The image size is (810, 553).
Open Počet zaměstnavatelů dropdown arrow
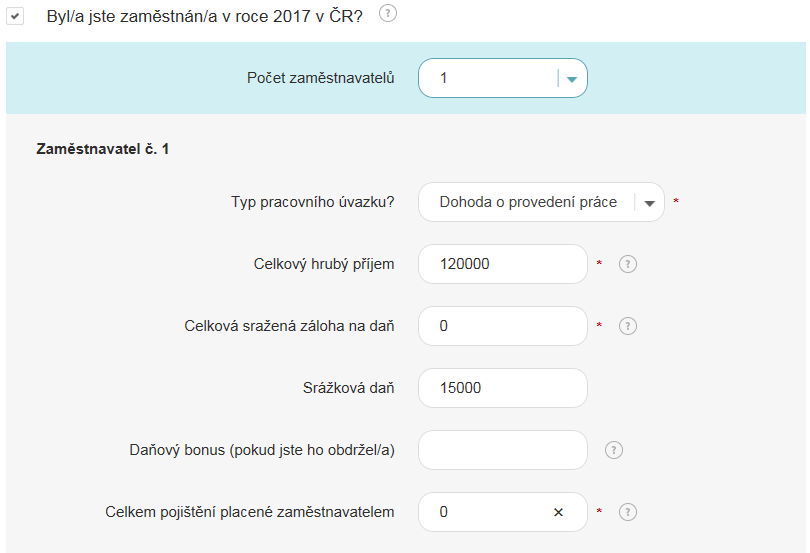pos(572,80)
